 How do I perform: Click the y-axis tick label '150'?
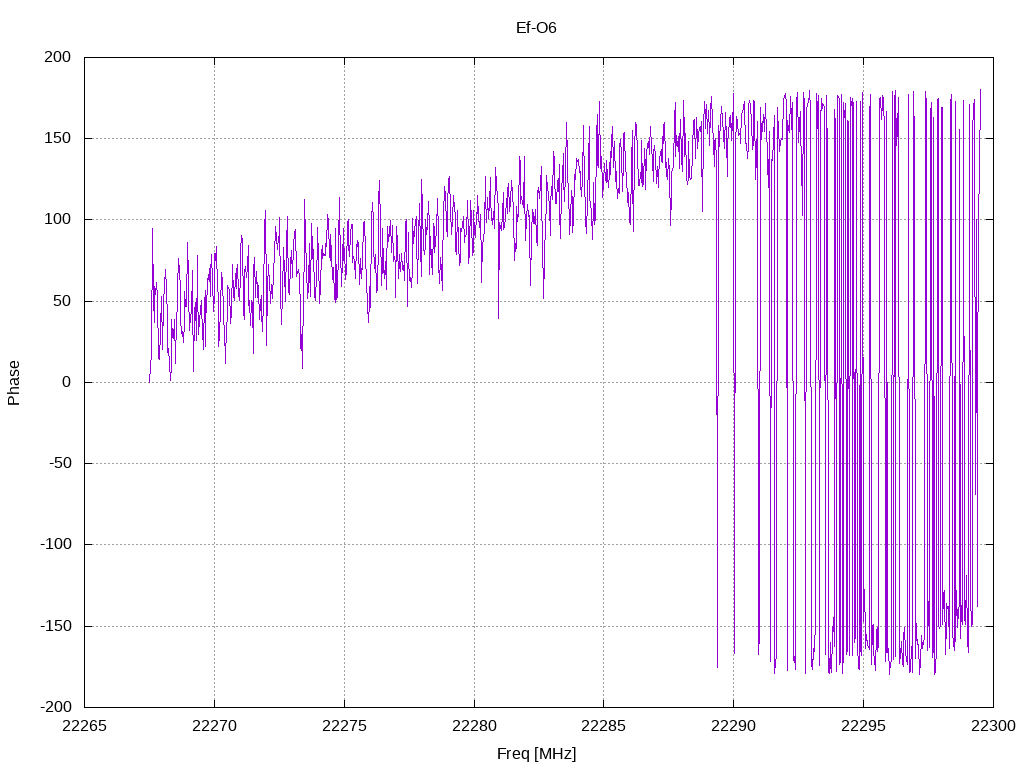pos(57,138)
